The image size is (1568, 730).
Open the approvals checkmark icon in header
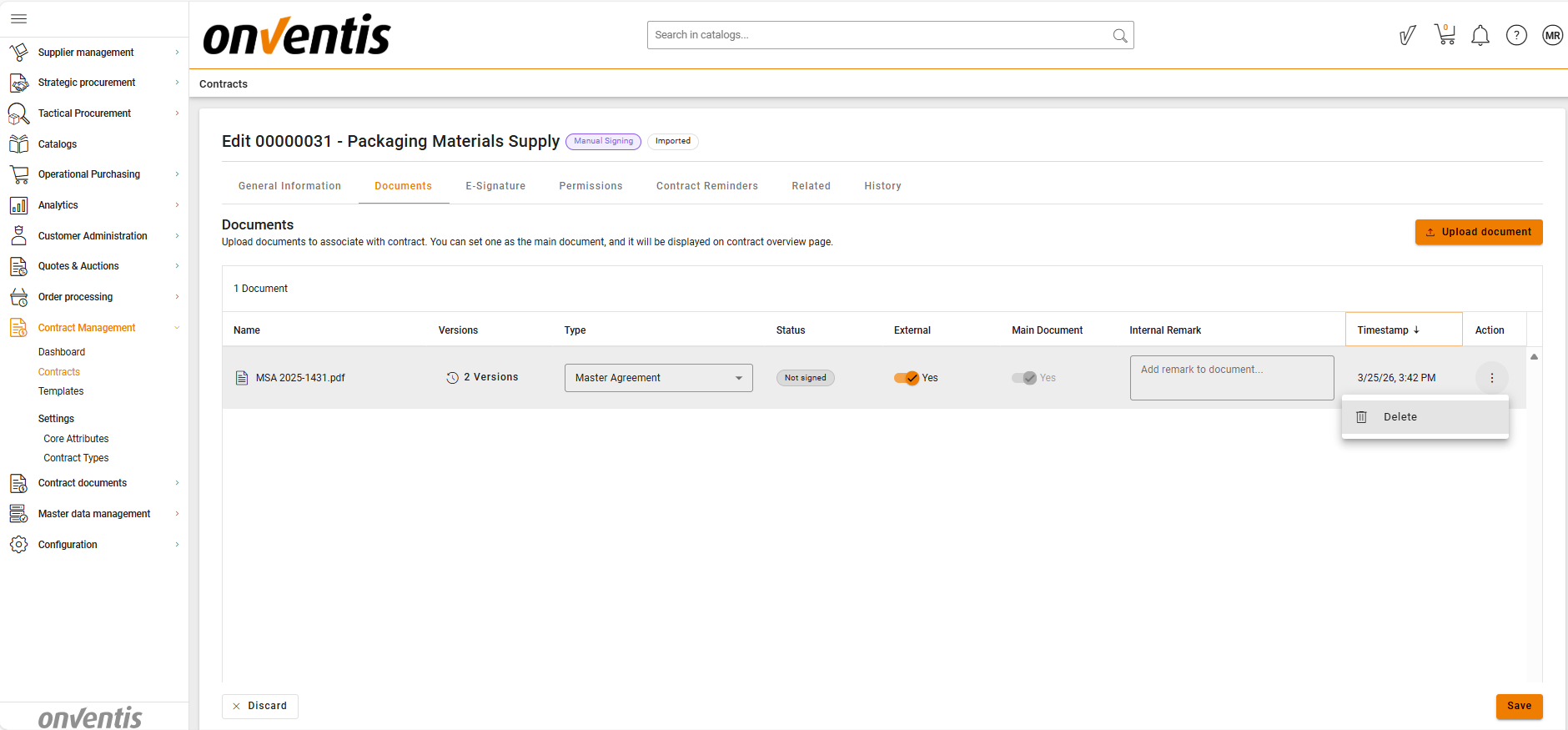click(1408, 35)
